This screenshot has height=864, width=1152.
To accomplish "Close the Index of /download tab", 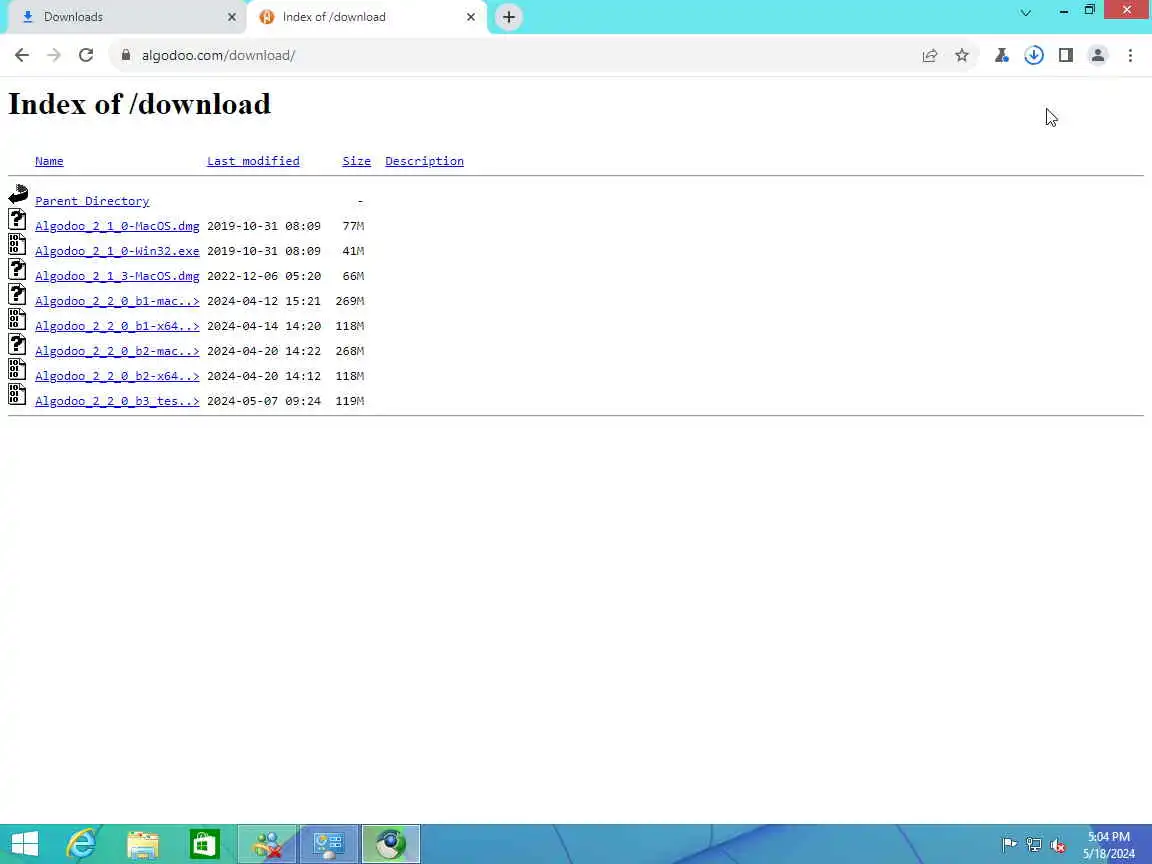I will (x=471, y=17).
